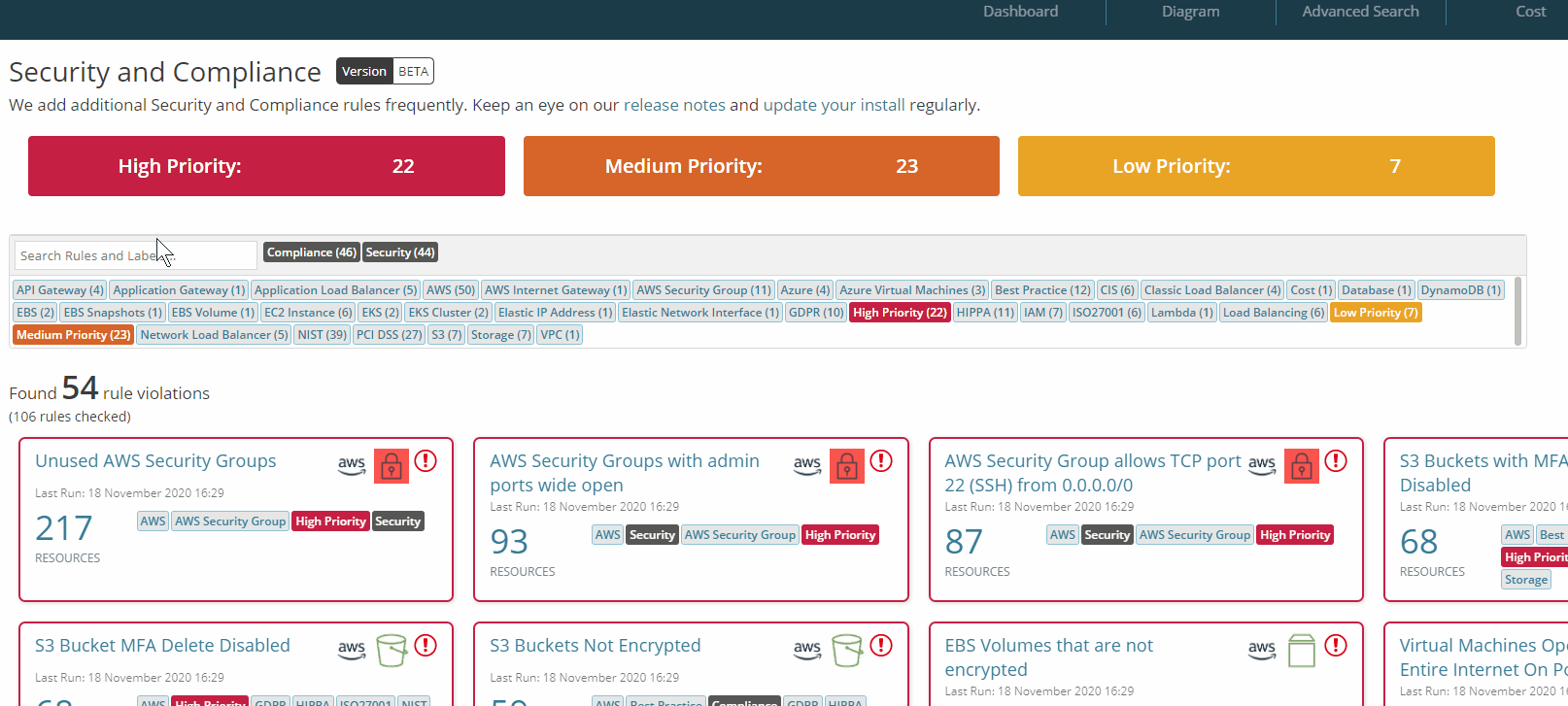This screenshot has height=706, width=1568.
Task: Toggle the Lambda (1) filter tag
Action: click(1182, 313)
